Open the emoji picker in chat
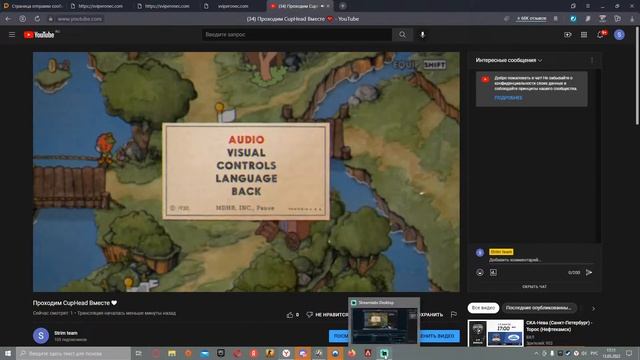 480,272
